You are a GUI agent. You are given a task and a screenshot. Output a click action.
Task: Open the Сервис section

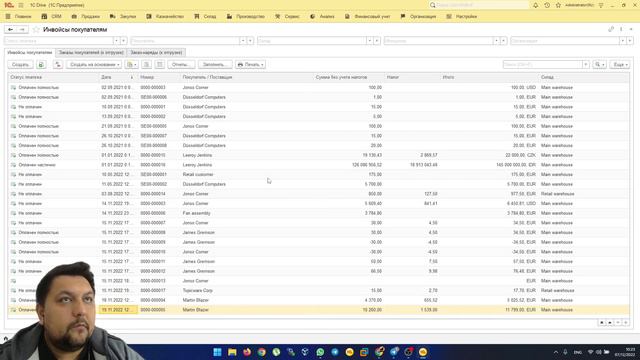click(x=287, y=16)
